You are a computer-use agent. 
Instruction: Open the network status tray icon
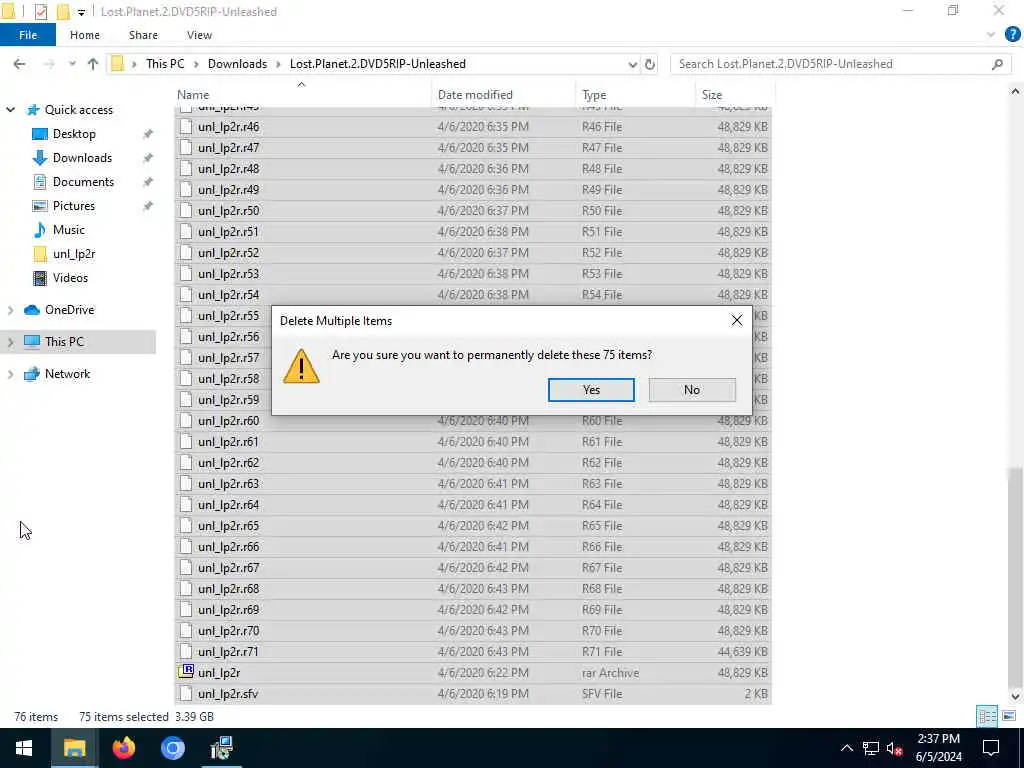point(871,748)
